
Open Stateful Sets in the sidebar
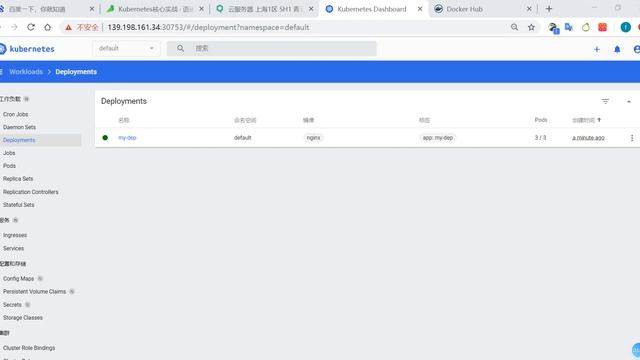click(x=18, y=205)
